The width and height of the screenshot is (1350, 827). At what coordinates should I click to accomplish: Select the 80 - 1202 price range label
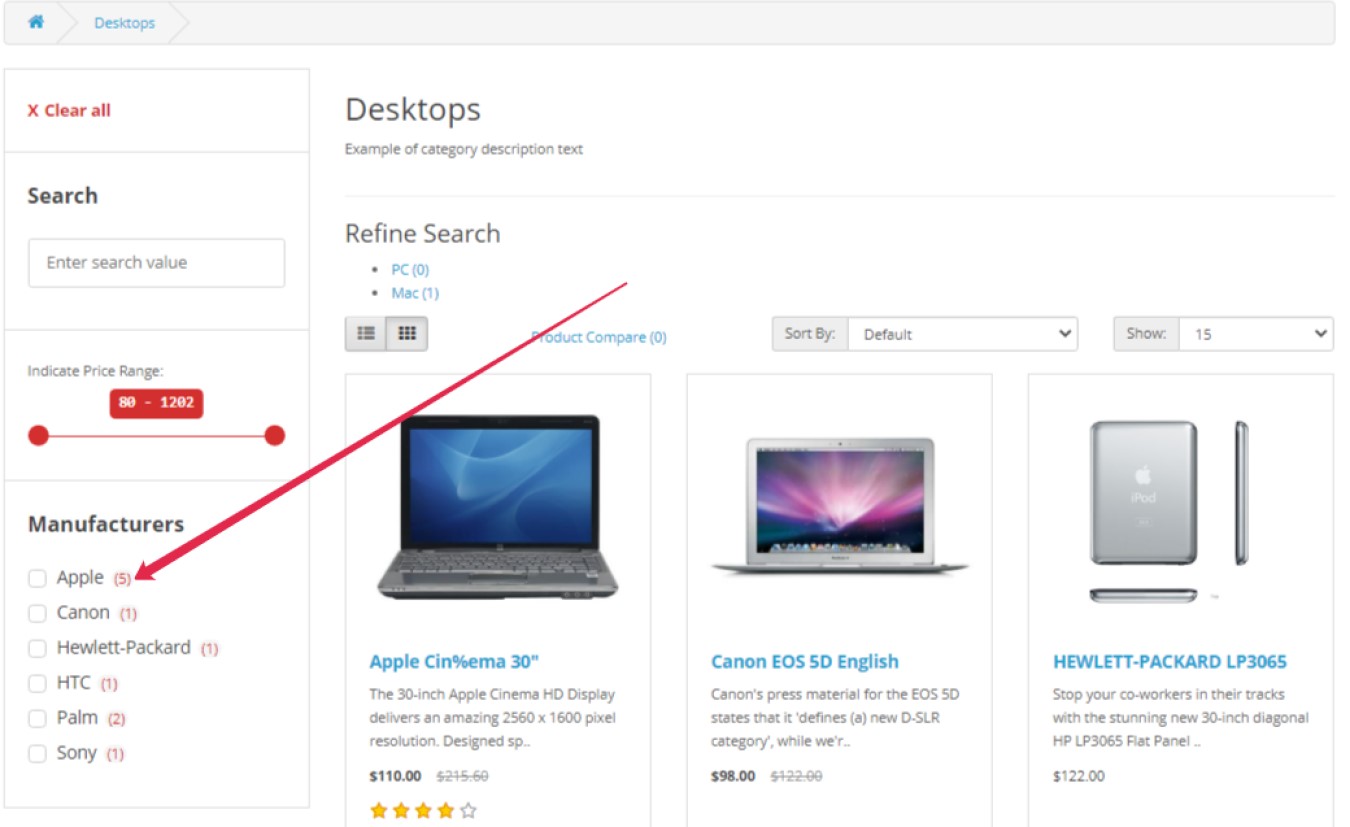156,403
